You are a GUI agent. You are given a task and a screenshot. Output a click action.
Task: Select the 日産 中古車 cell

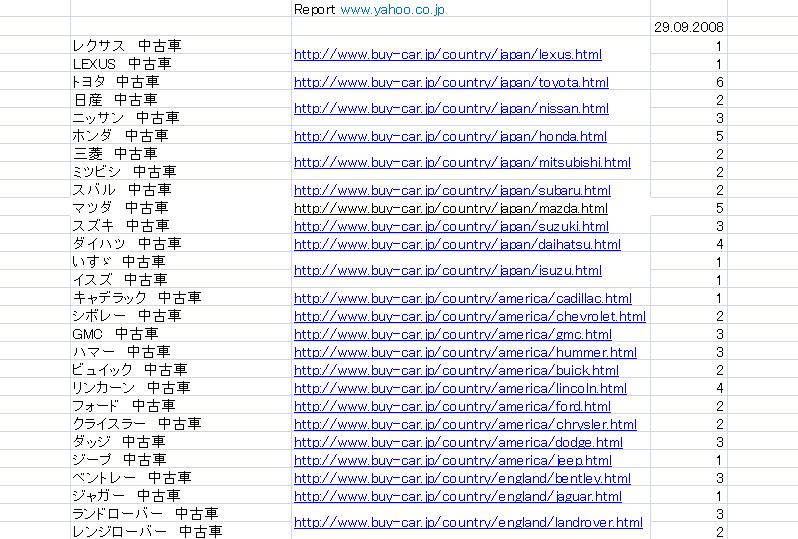pyautogui.click(x=181, y=100)
